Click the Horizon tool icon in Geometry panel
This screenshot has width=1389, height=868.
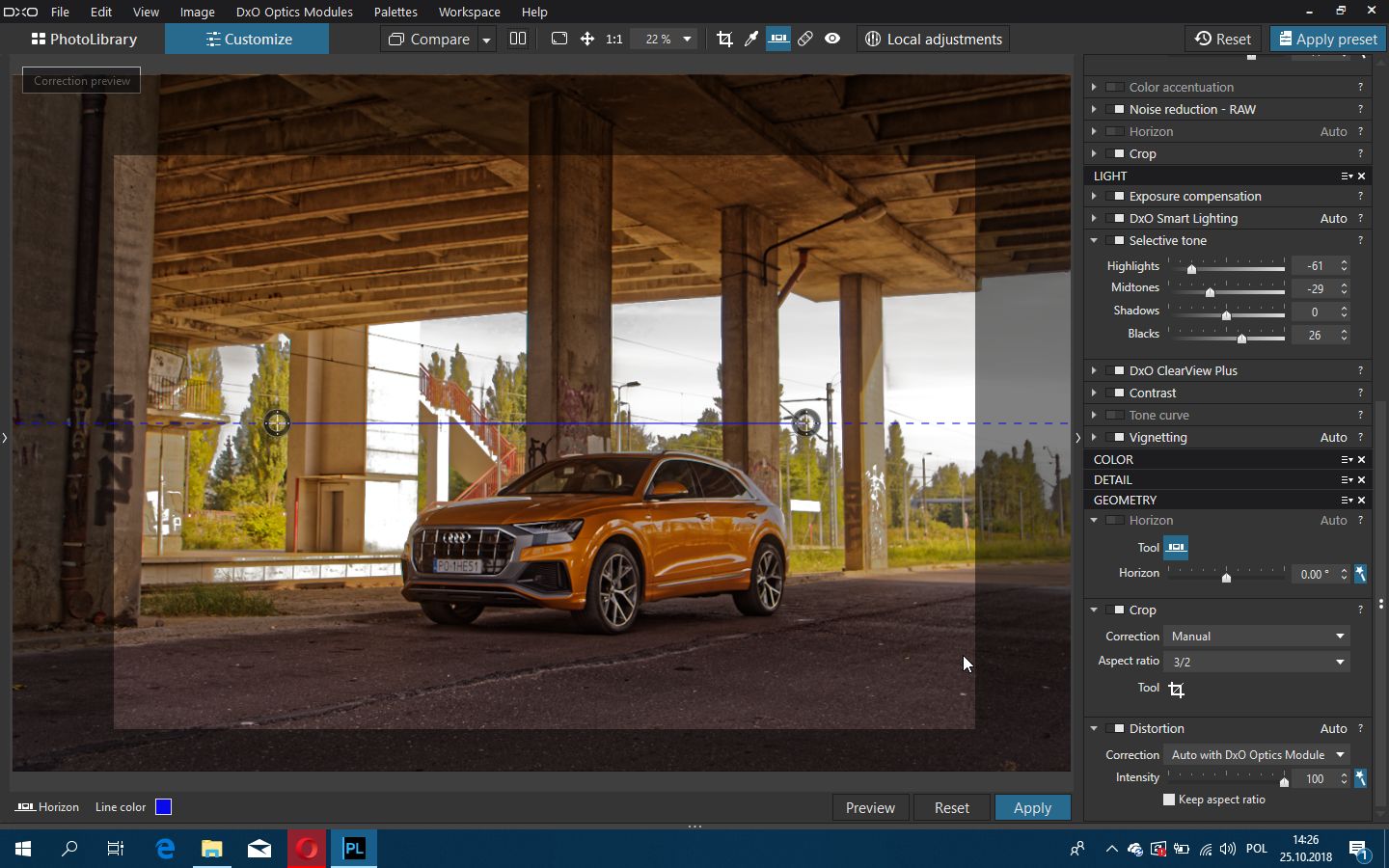1176,547
